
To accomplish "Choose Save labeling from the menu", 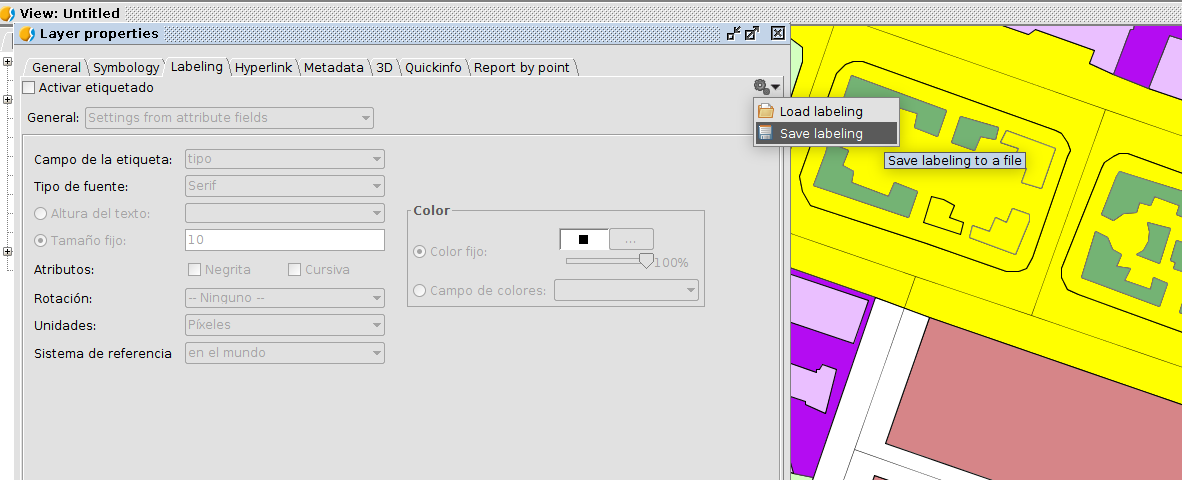I will point(821,133).
